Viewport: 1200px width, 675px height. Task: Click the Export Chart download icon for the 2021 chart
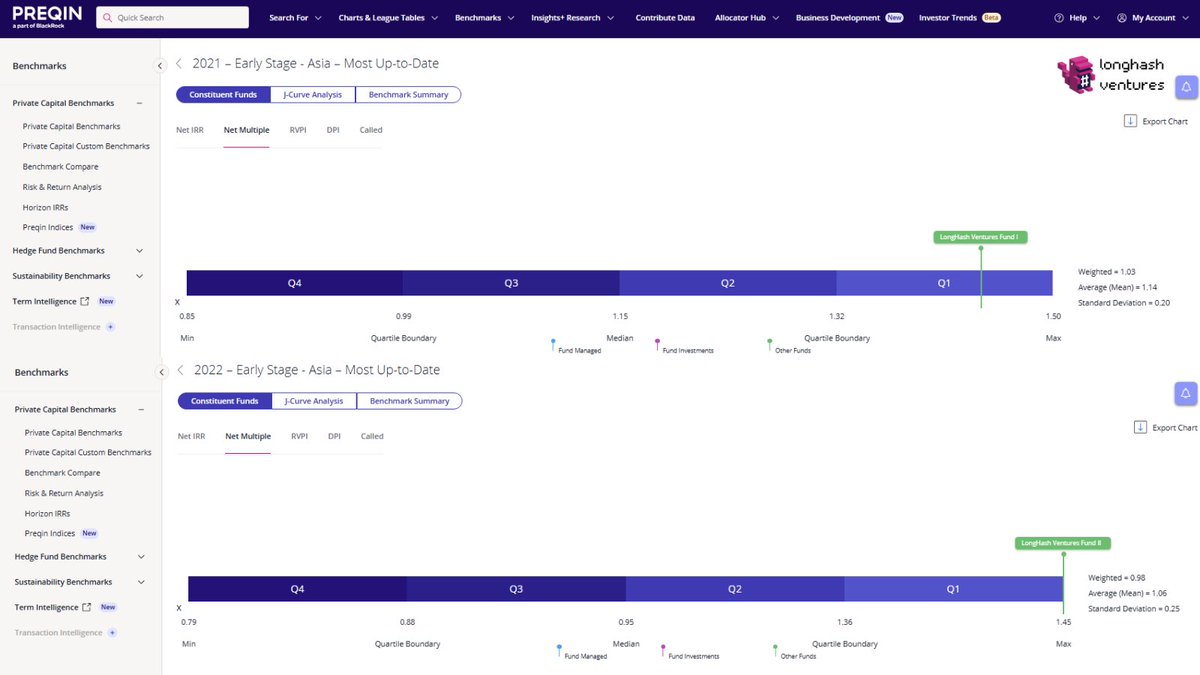click(x=1130, y=121)
